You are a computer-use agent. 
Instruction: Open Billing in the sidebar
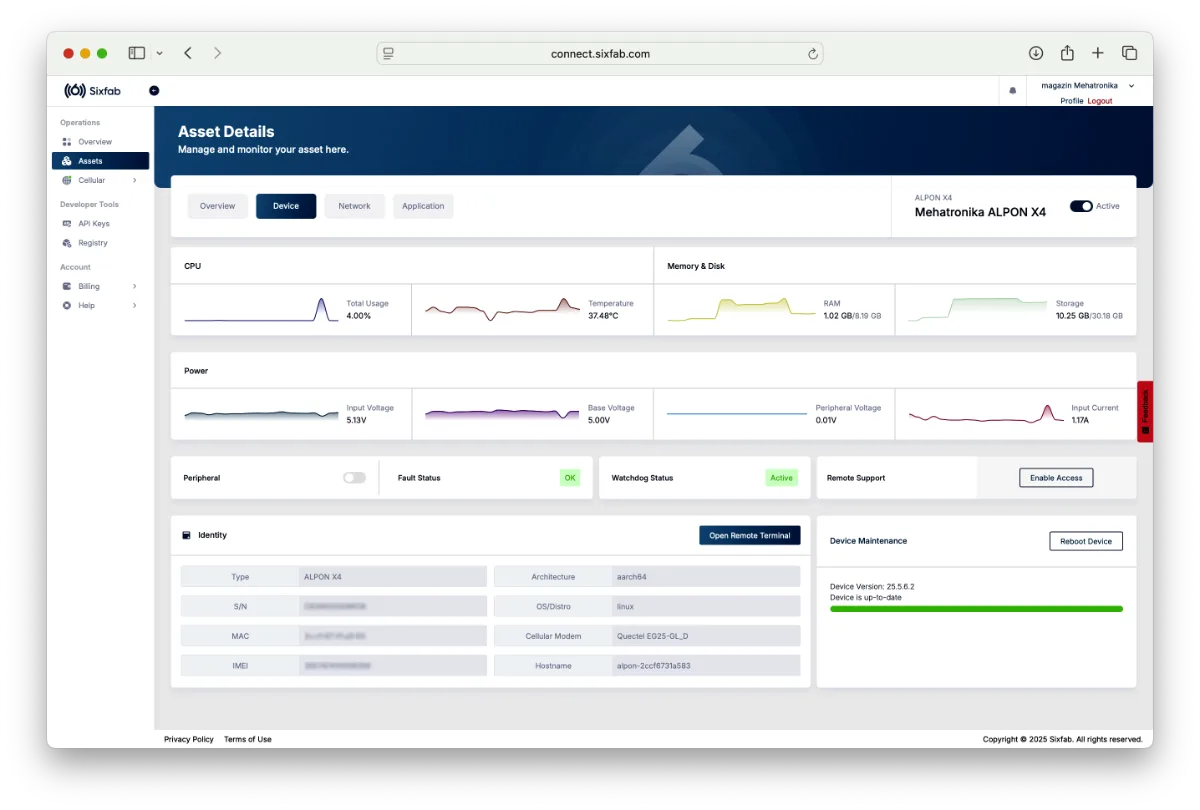(100, 286)
